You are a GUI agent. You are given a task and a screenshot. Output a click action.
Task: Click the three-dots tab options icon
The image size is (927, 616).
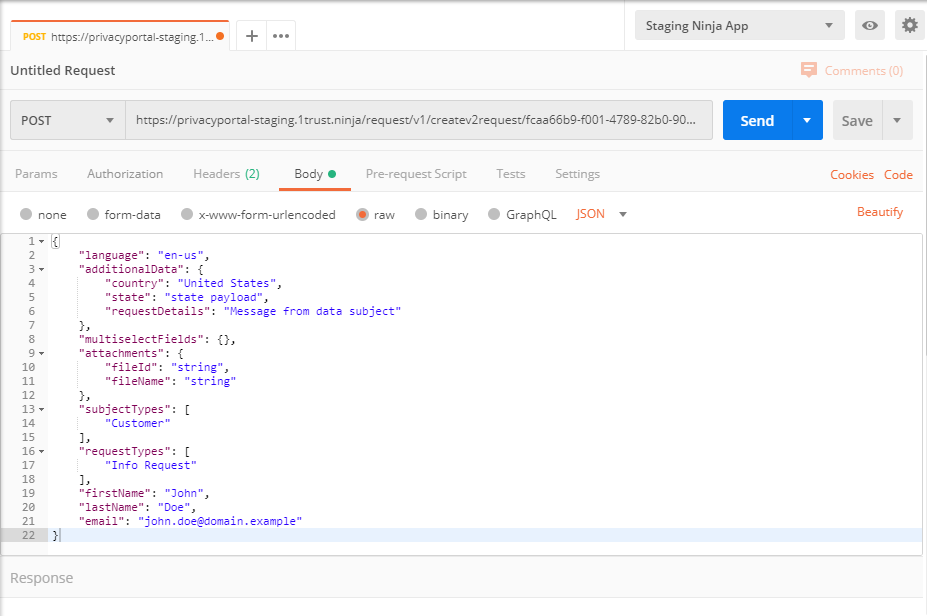pos(281,36)
